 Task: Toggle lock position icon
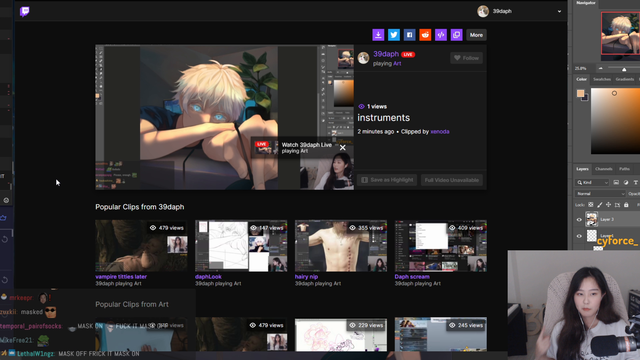pyautogui.click(x=608, y=204)
